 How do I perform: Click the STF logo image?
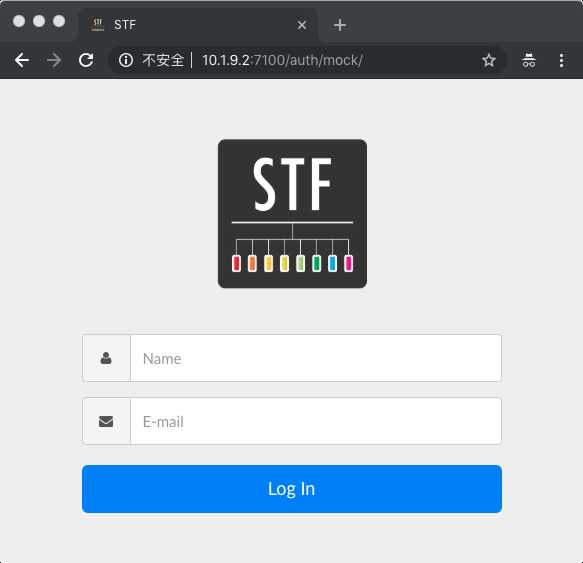[292, 214]
